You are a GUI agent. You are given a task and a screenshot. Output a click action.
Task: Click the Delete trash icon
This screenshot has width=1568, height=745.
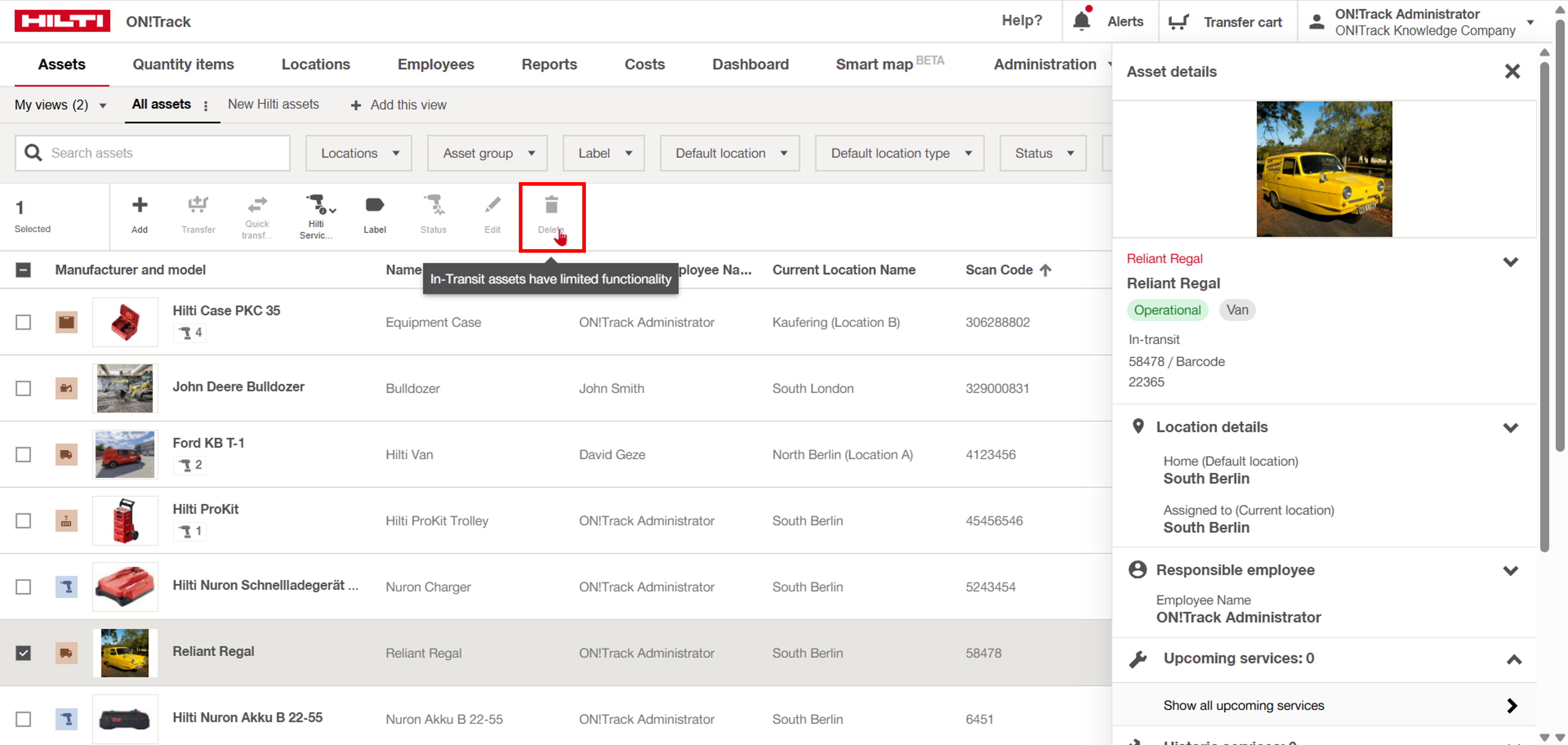551,205
